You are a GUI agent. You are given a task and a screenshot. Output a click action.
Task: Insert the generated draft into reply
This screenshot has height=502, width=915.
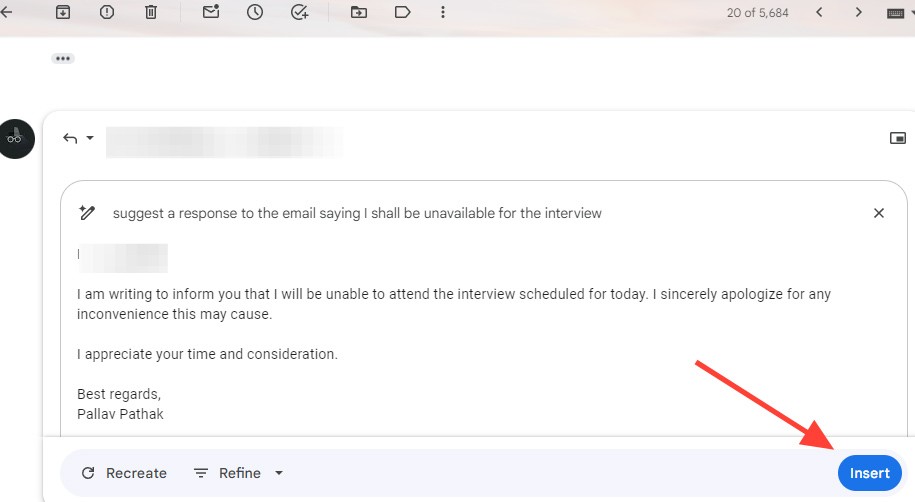[869, 473]
